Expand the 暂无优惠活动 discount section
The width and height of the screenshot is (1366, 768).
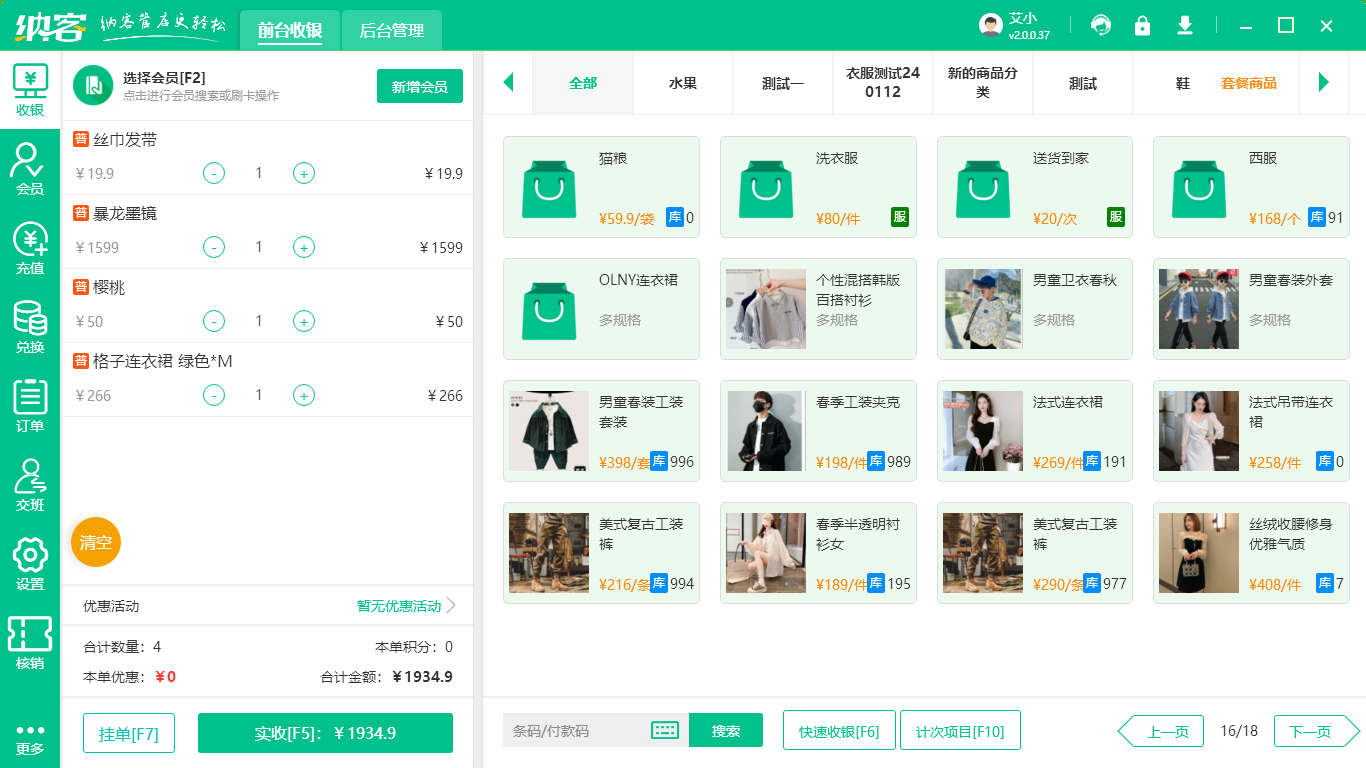coord(399,605)
